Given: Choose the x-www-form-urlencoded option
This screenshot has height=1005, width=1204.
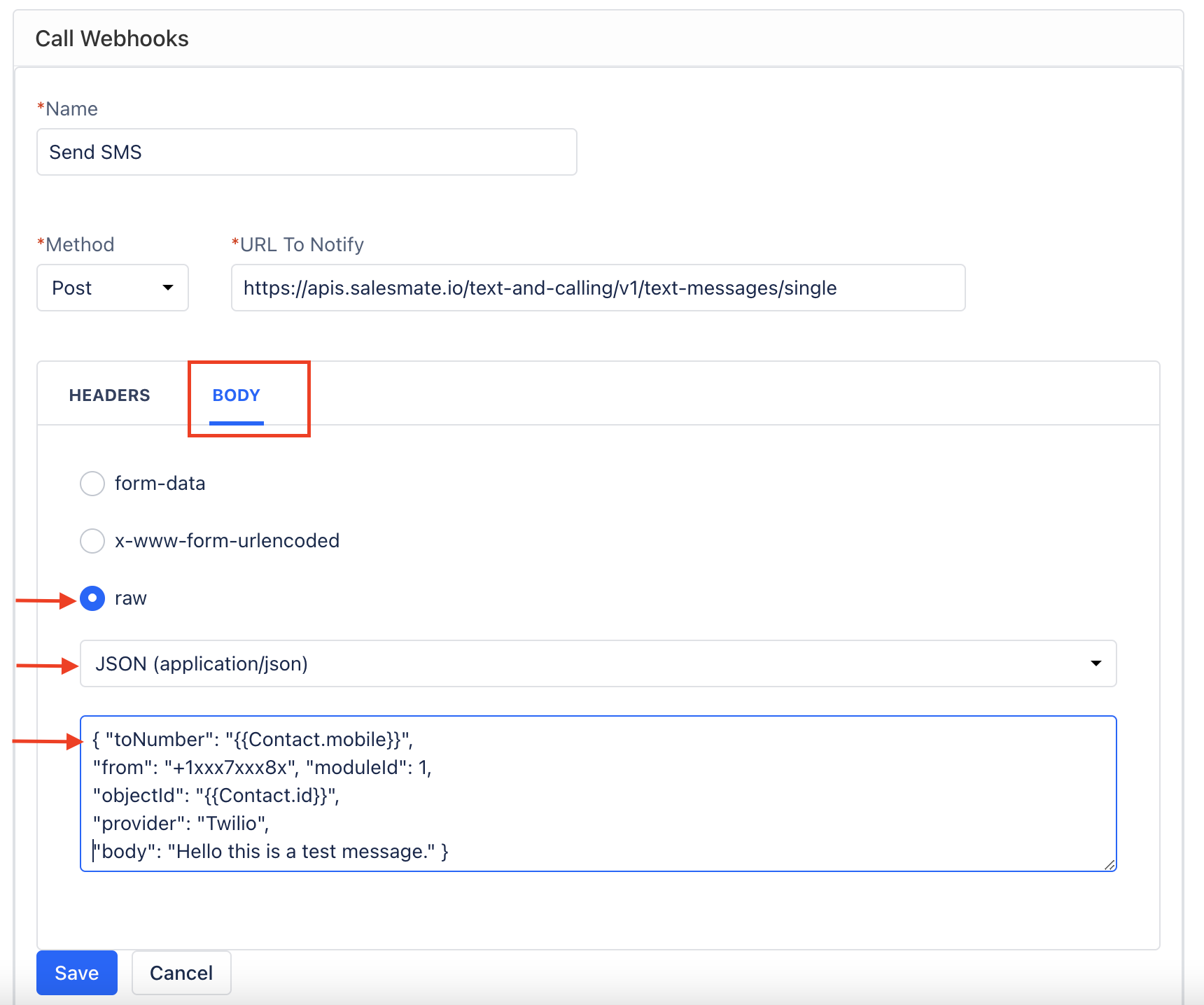Looking at the screenshot, I should 92,541.
